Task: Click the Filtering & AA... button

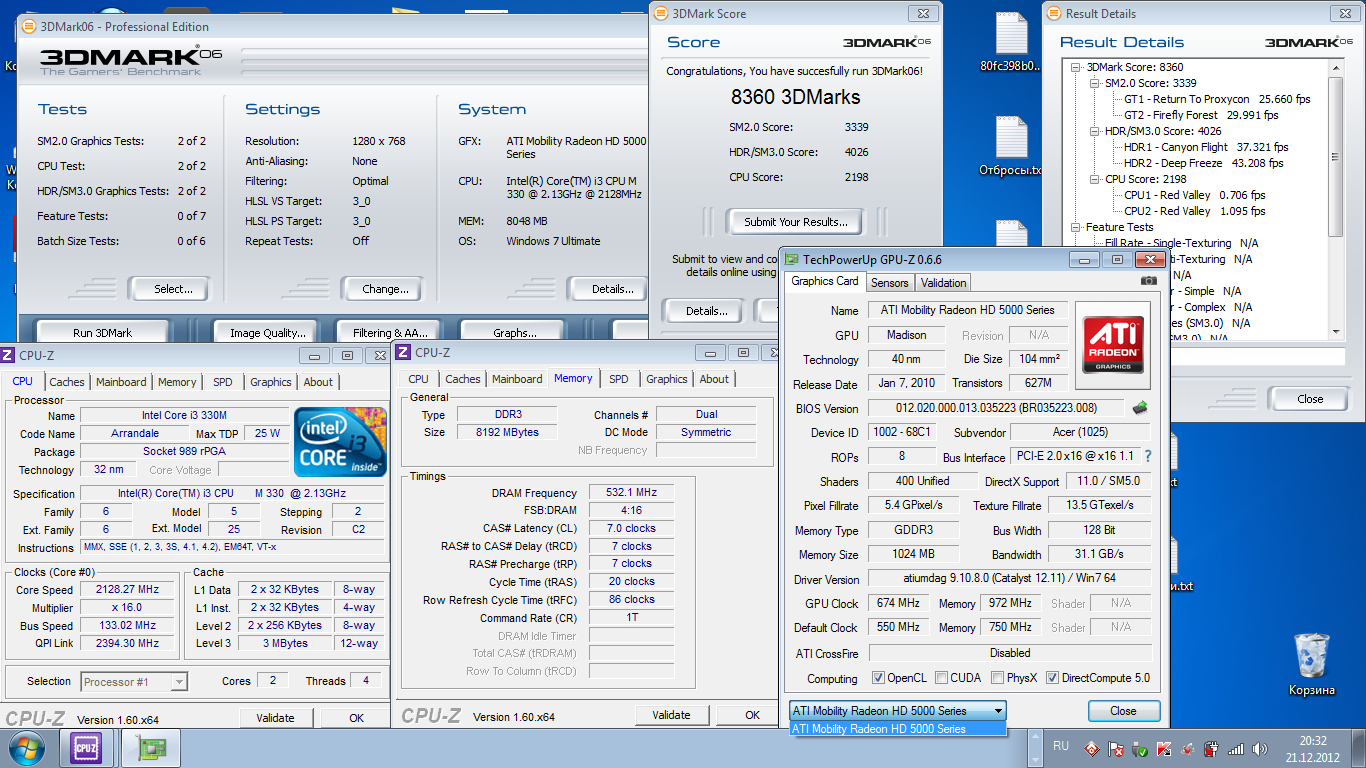Action: click(390, 333)
